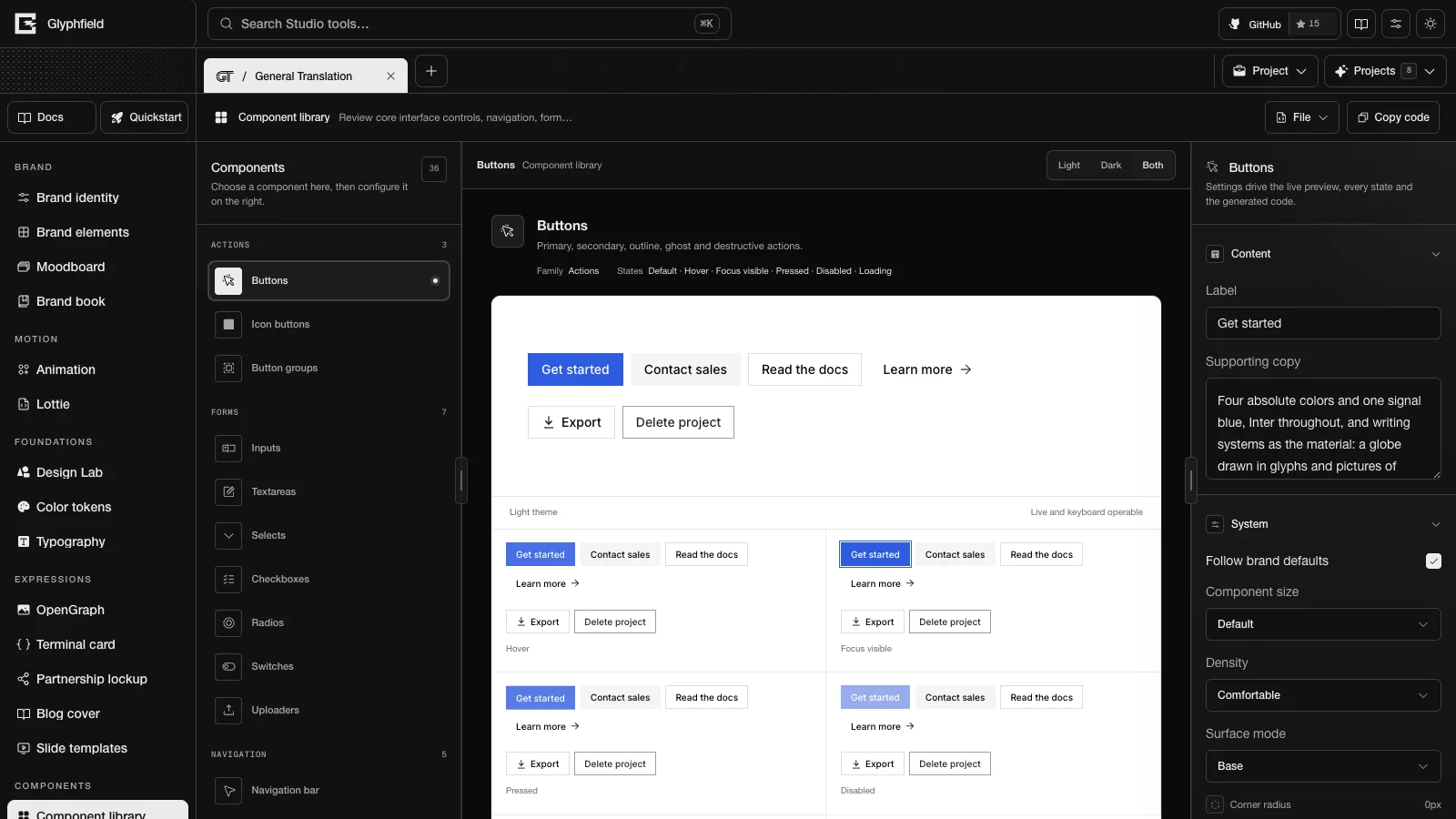Click the Buttons panel title icon
The width and height of the screenshot is (1456, 819).
(x=1212, y=167)
